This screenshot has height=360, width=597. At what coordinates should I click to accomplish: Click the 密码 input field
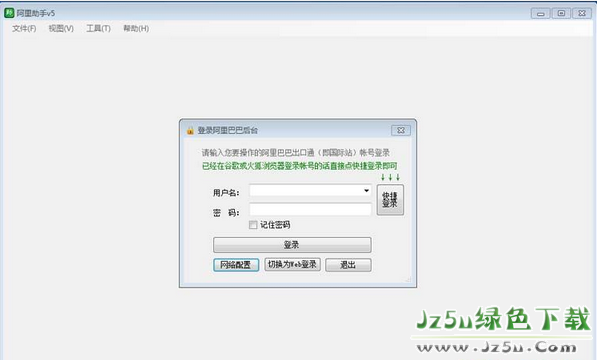coord(310,209)
